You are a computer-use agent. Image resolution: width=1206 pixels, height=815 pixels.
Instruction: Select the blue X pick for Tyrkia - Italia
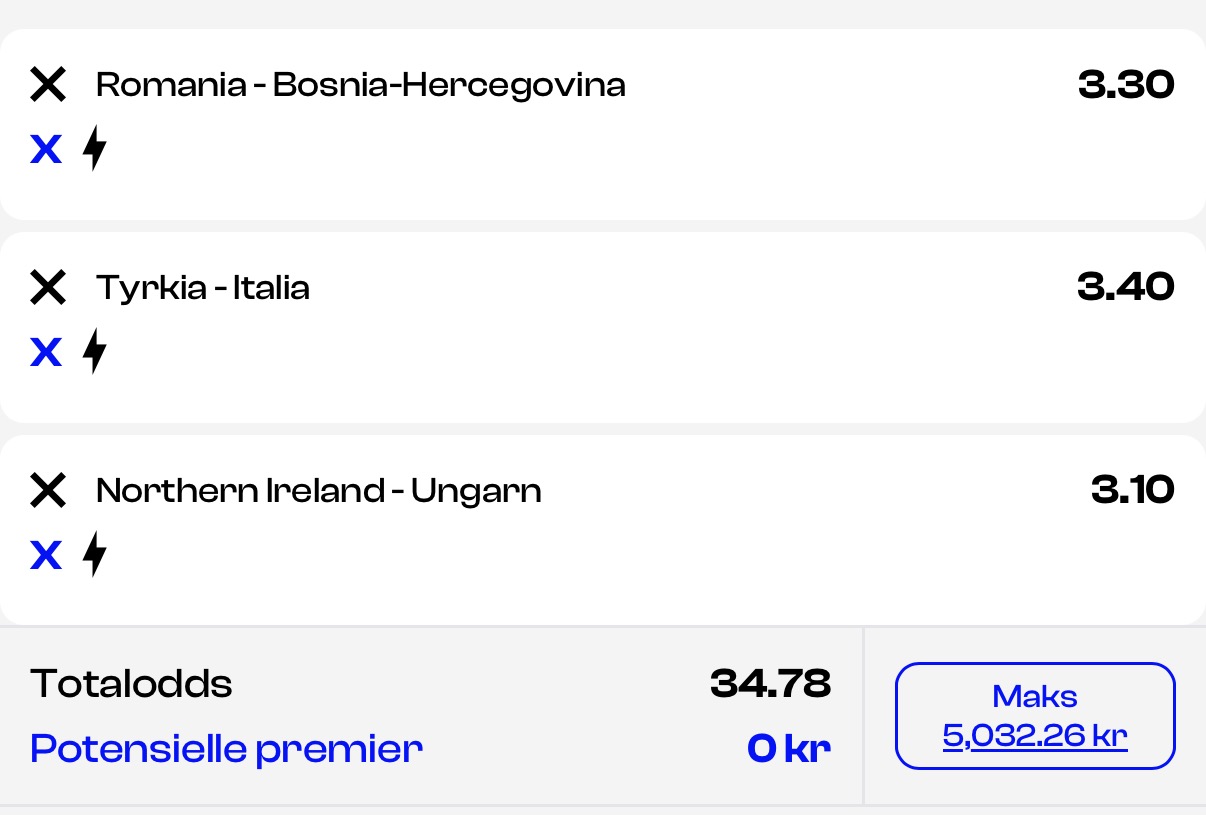click(x=46, y=353)
